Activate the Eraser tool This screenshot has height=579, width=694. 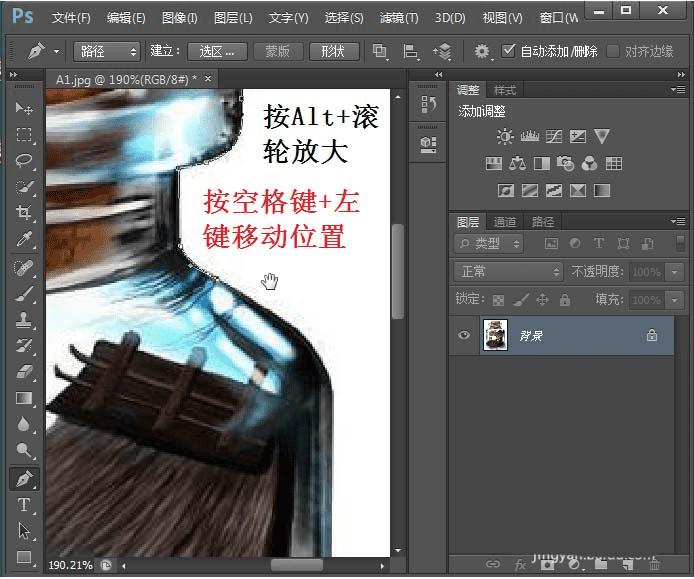coord(24,371)
